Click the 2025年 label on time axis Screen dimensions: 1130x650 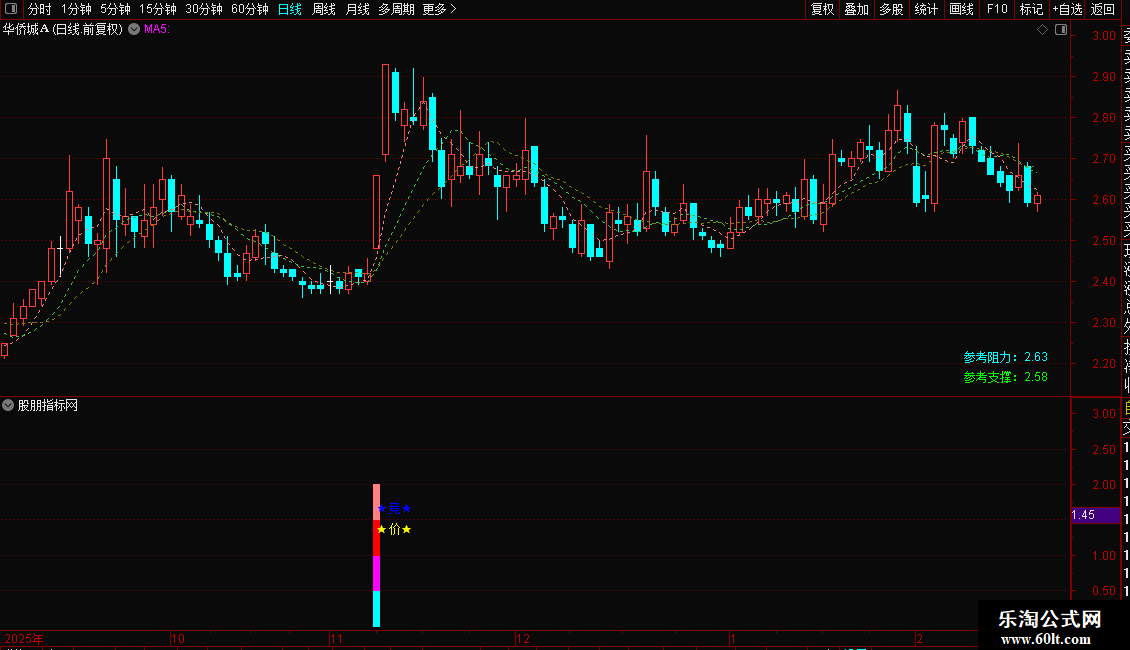point(24,639)
